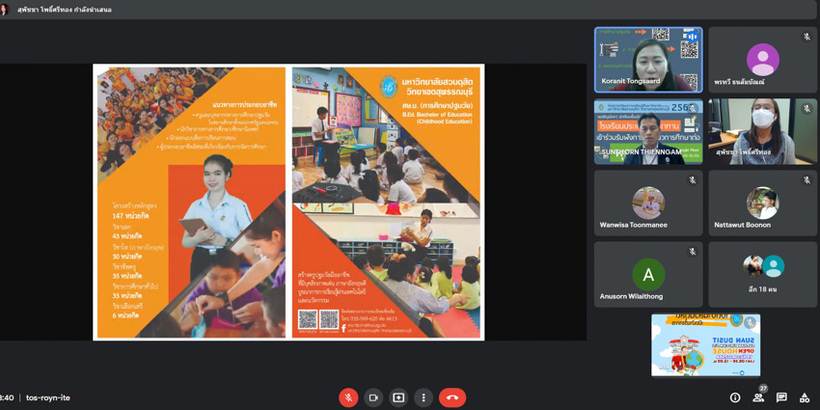Select the SUNTHORN THIENNGAM video tile
Viewport: 820px width, 410px height.
click(x=648, y=131)
